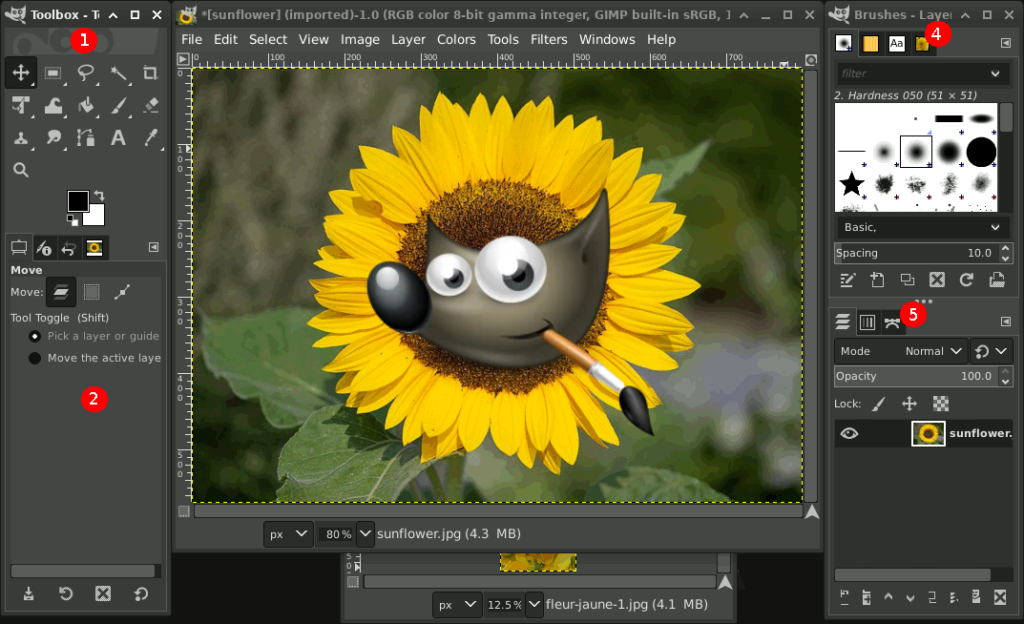This screenshot has width=1024, height=624.
Task: Create a new brush
Action: pyautogui.click(x=877, y=280)
